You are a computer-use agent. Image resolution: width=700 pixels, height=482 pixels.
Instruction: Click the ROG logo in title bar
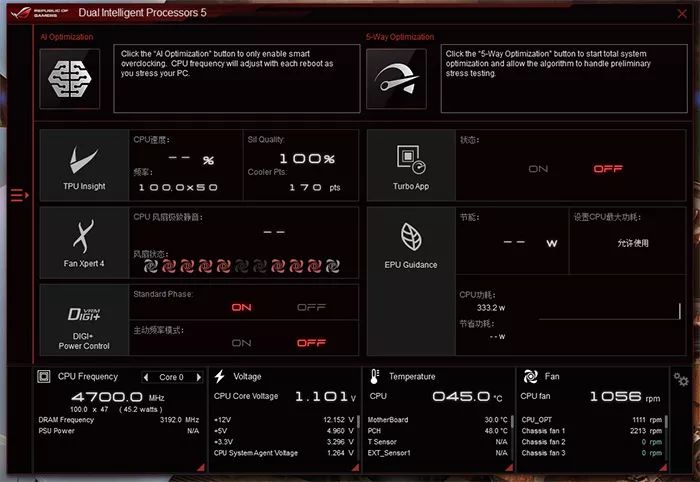21,12
